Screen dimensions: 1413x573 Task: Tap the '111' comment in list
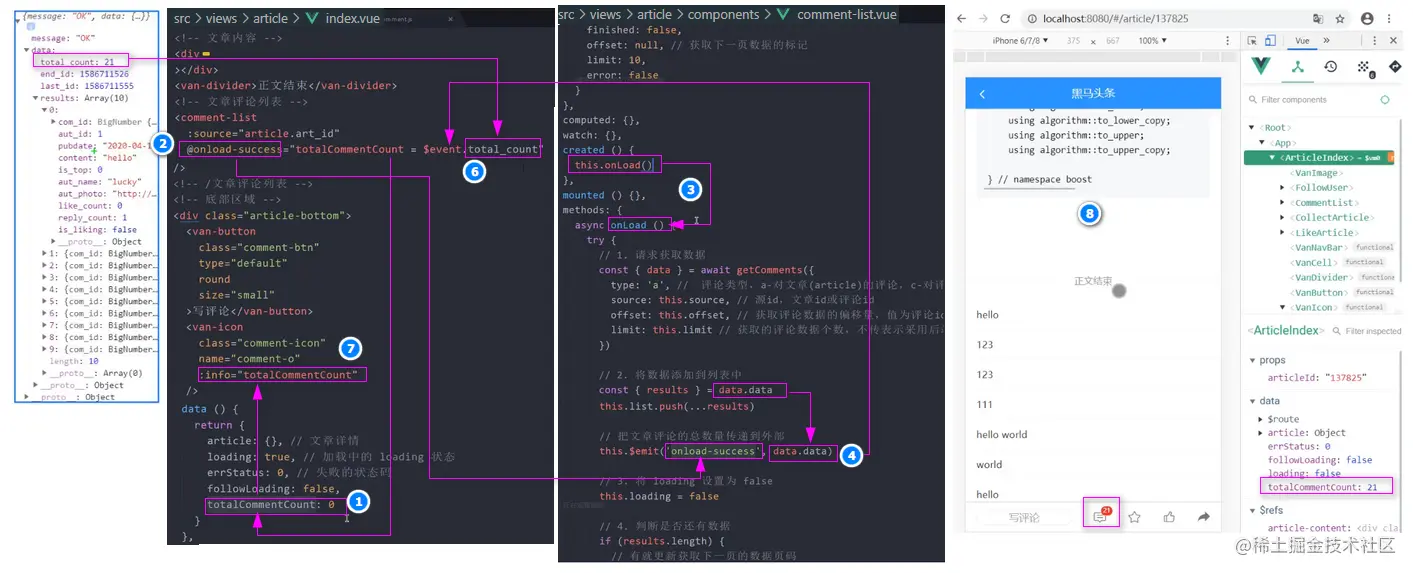pos(985,404)
